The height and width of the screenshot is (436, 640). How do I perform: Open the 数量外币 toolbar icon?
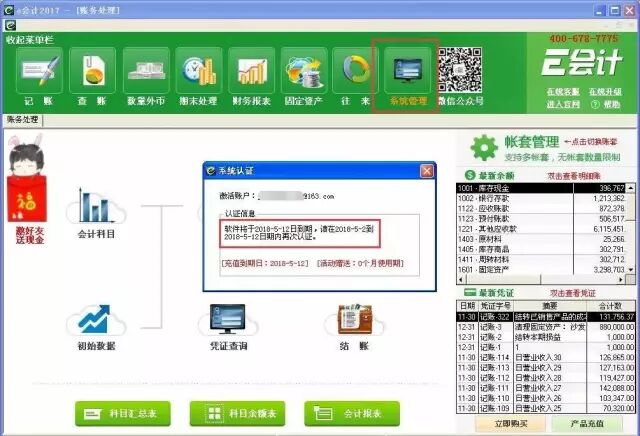pyautogui.click(x=146, y=71)
